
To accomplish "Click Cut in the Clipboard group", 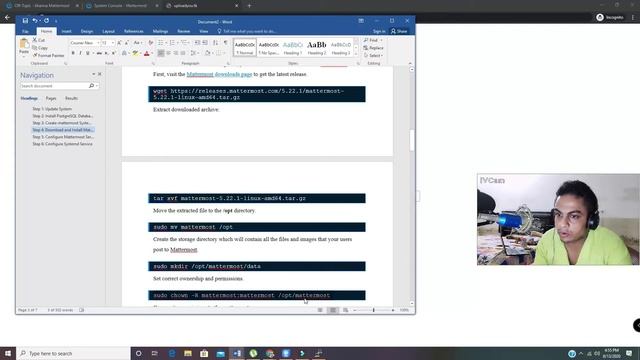I will 39,40.
